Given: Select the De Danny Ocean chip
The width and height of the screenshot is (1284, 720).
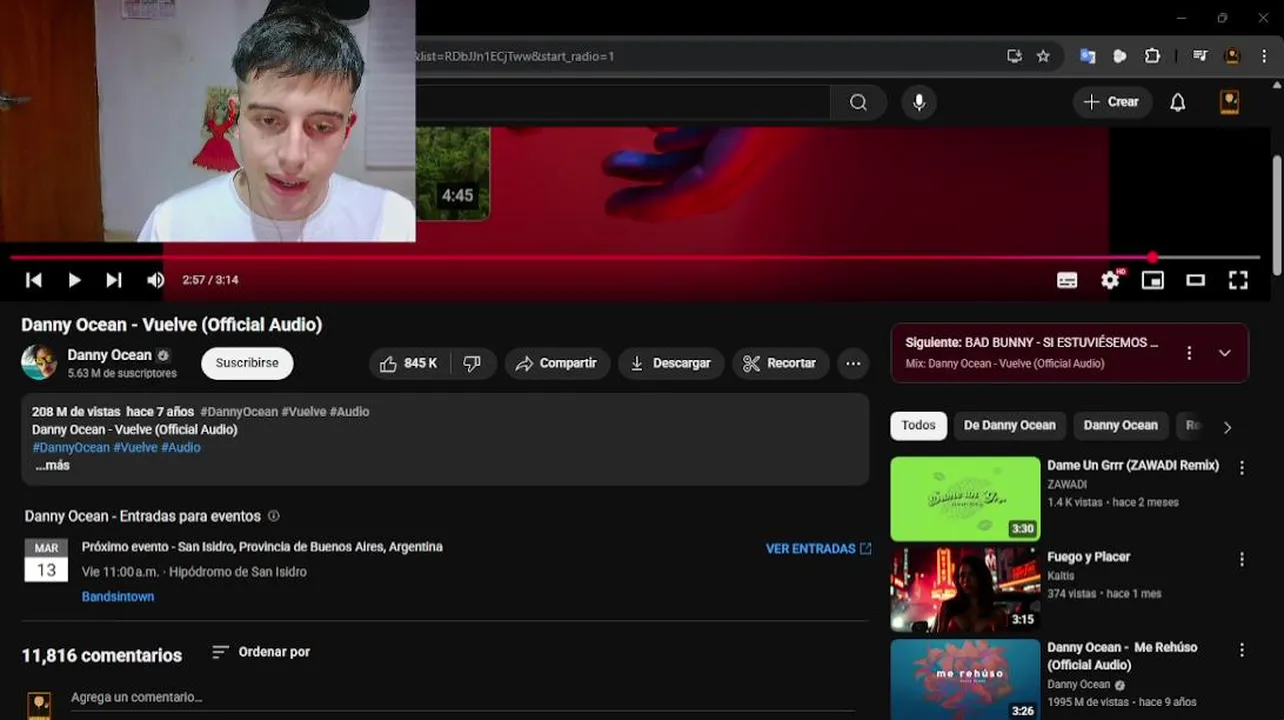Looking at the screenshot, I should pyautogui.click(x=1009, y=426).
